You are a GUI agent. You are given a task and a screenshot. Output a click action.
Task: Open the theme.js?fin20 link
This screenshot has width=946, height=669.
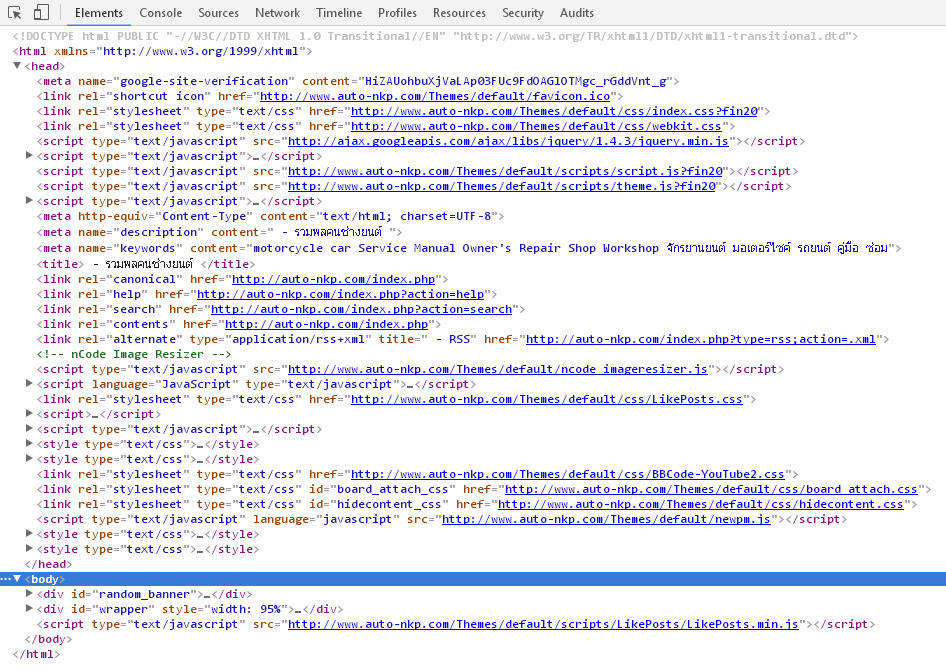coord(502,186)
